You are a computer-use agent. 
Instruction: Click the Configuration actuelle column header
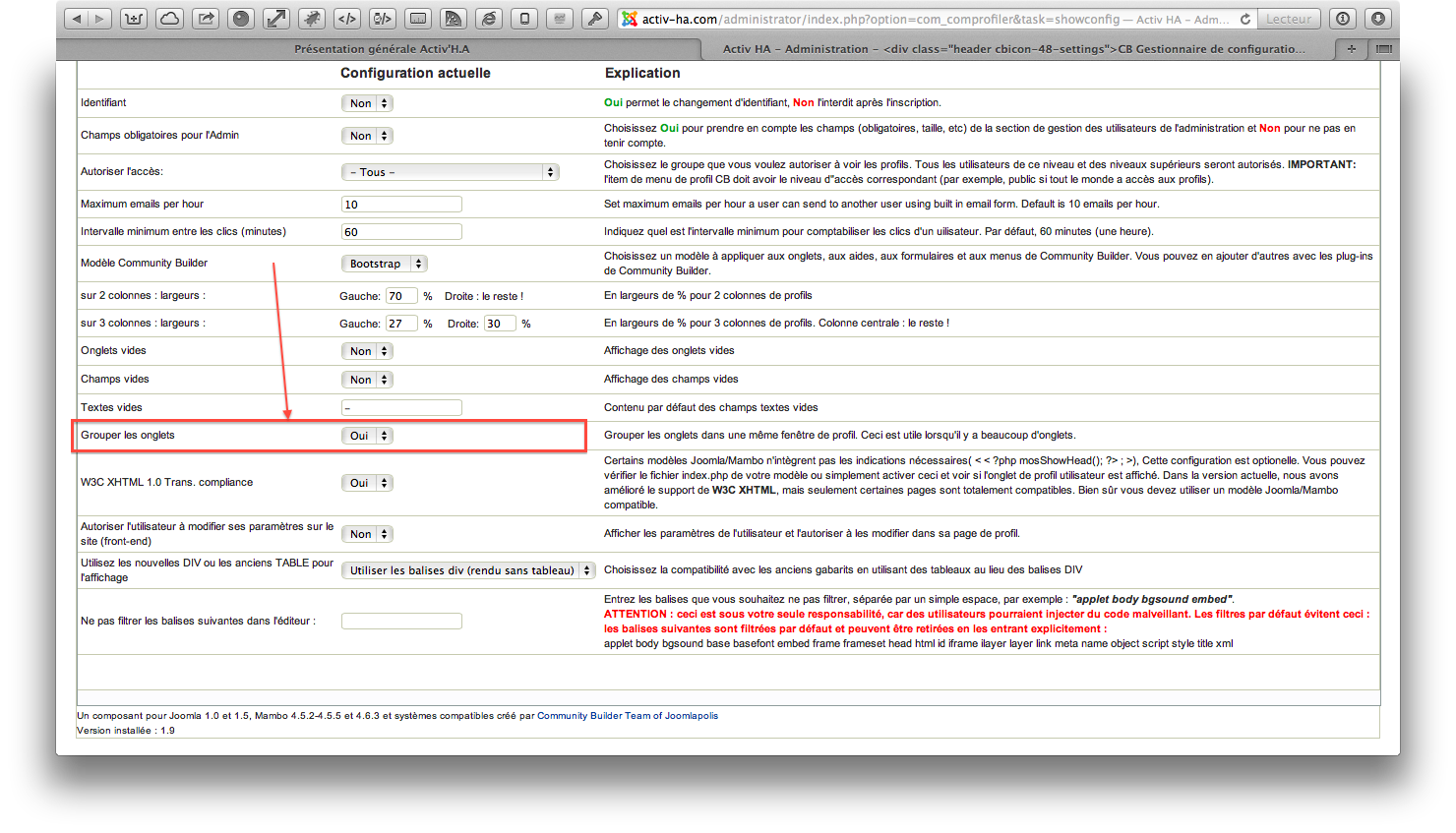(415, 73)
